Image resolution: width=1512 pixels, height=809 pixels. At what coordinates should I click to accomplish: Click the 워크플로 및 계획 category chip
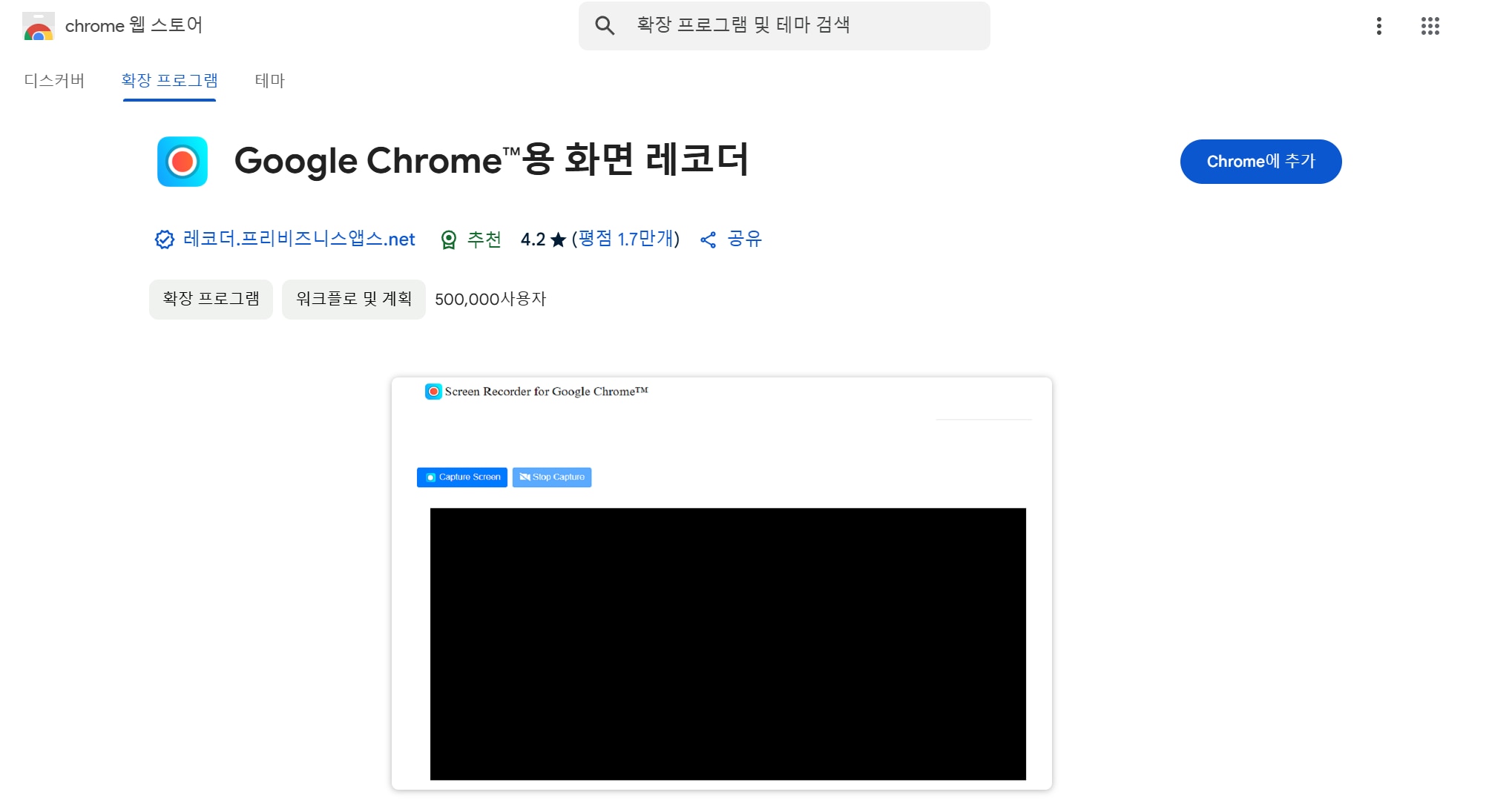pyautogui.click(x=354, y=299)
